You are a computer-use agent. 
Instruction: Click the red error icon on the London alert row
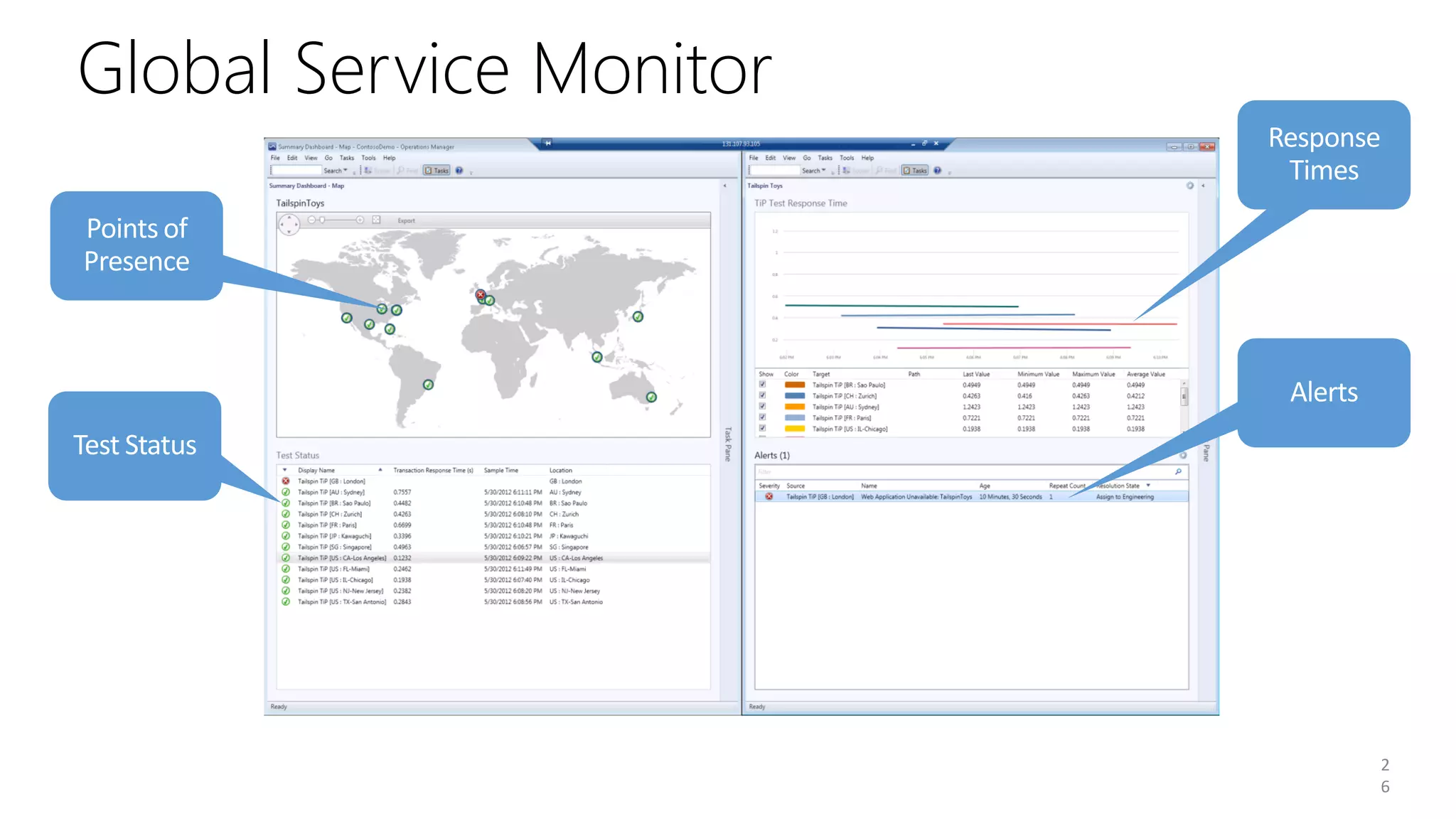(x=769, y=497)
